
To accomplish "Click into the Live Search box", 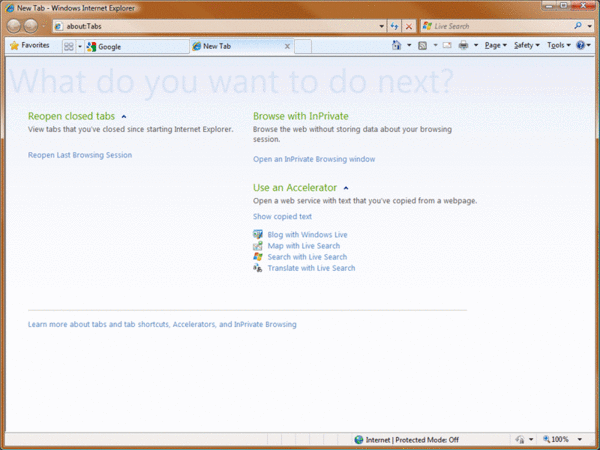I will coord(497,26).
